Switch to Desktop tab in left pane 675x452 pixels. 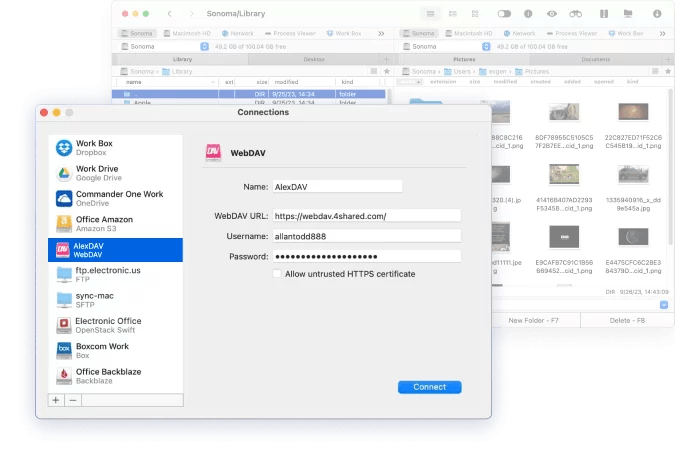point(314,59)
